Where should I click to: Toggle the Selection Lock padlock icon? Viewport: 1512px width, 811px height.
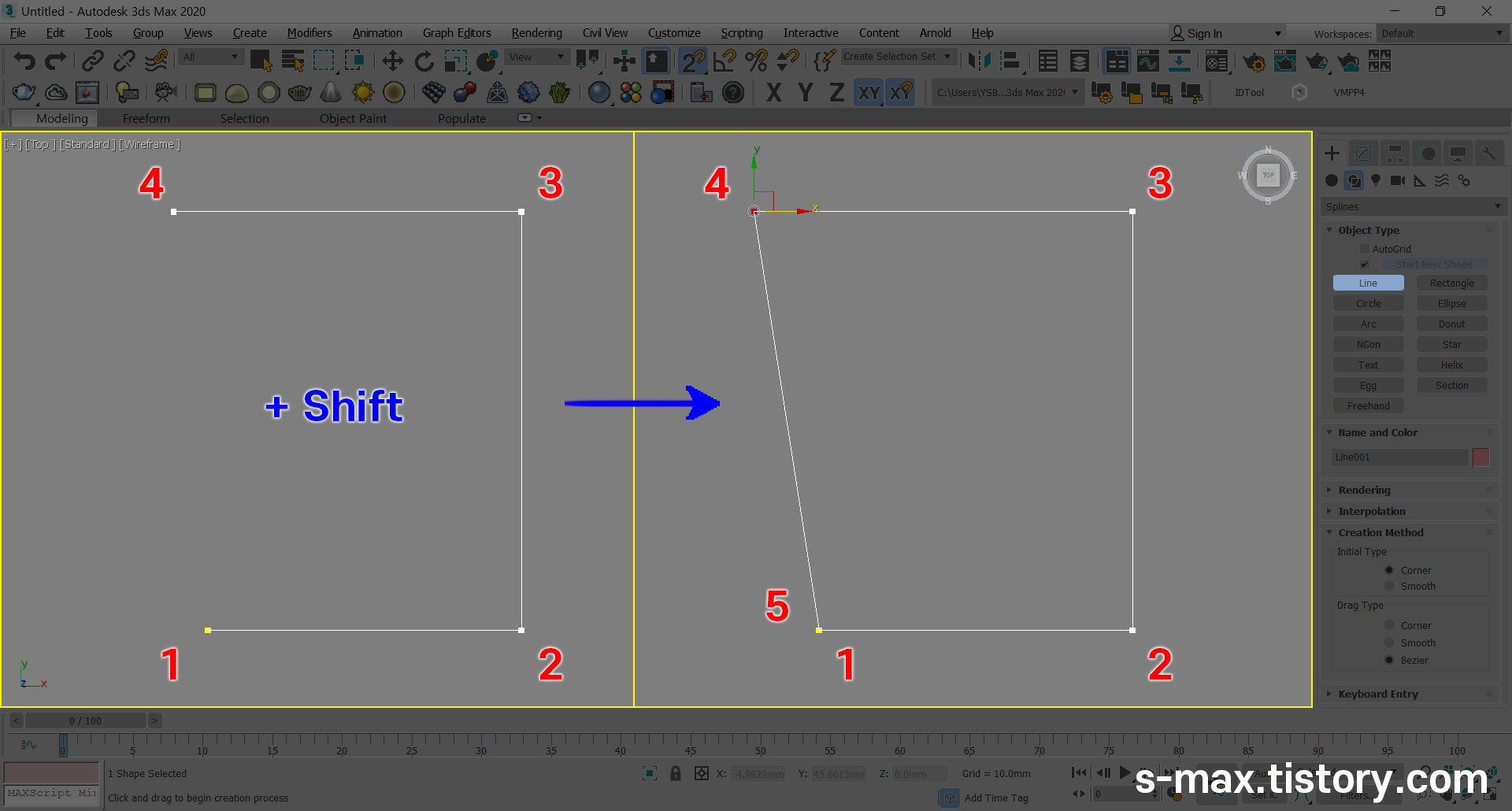coord(675,773)
